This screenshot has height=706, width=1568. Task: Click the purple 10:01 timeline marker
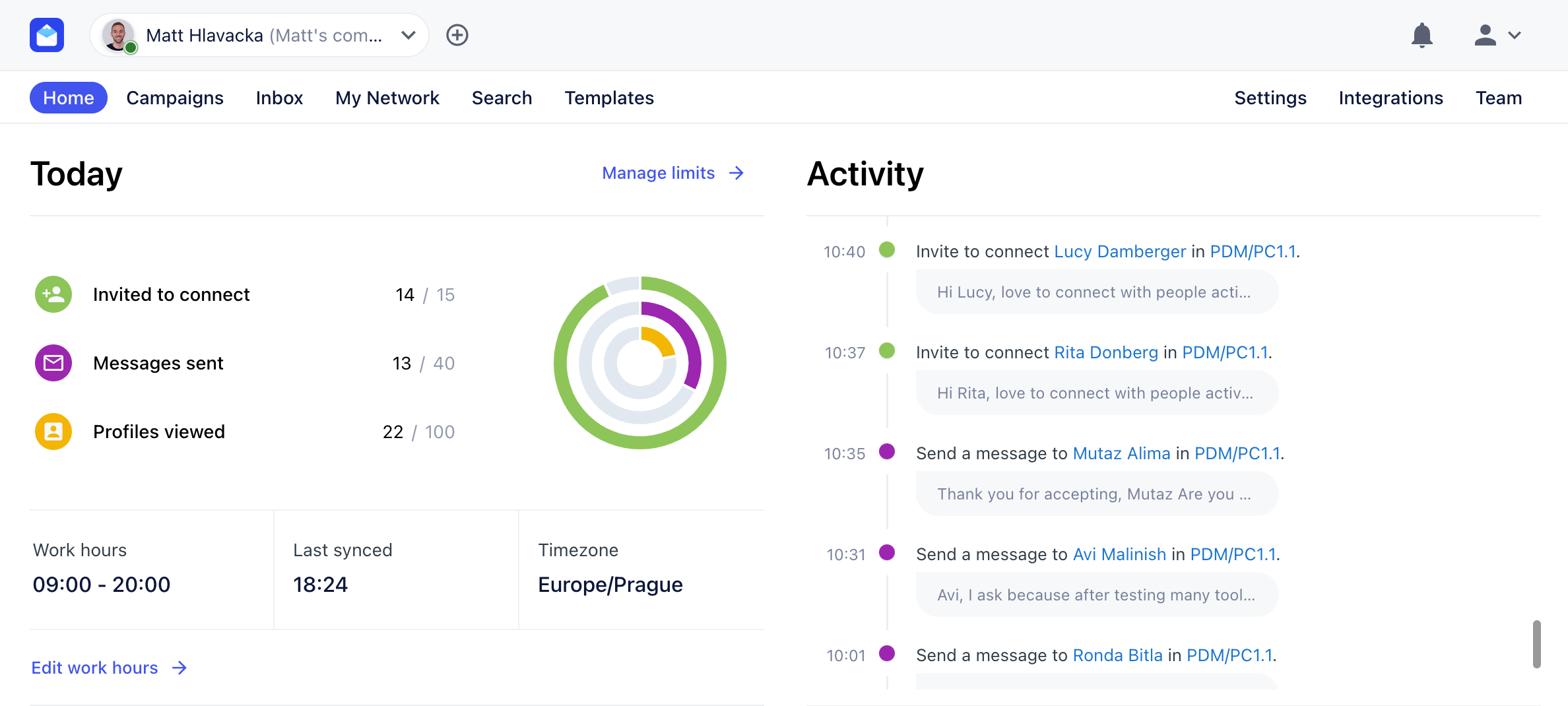click(887, 653)
